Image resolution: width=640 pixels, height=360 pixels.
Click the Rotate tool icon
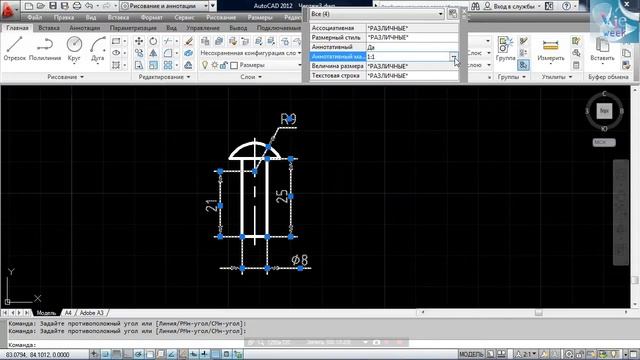coord(153,41)
